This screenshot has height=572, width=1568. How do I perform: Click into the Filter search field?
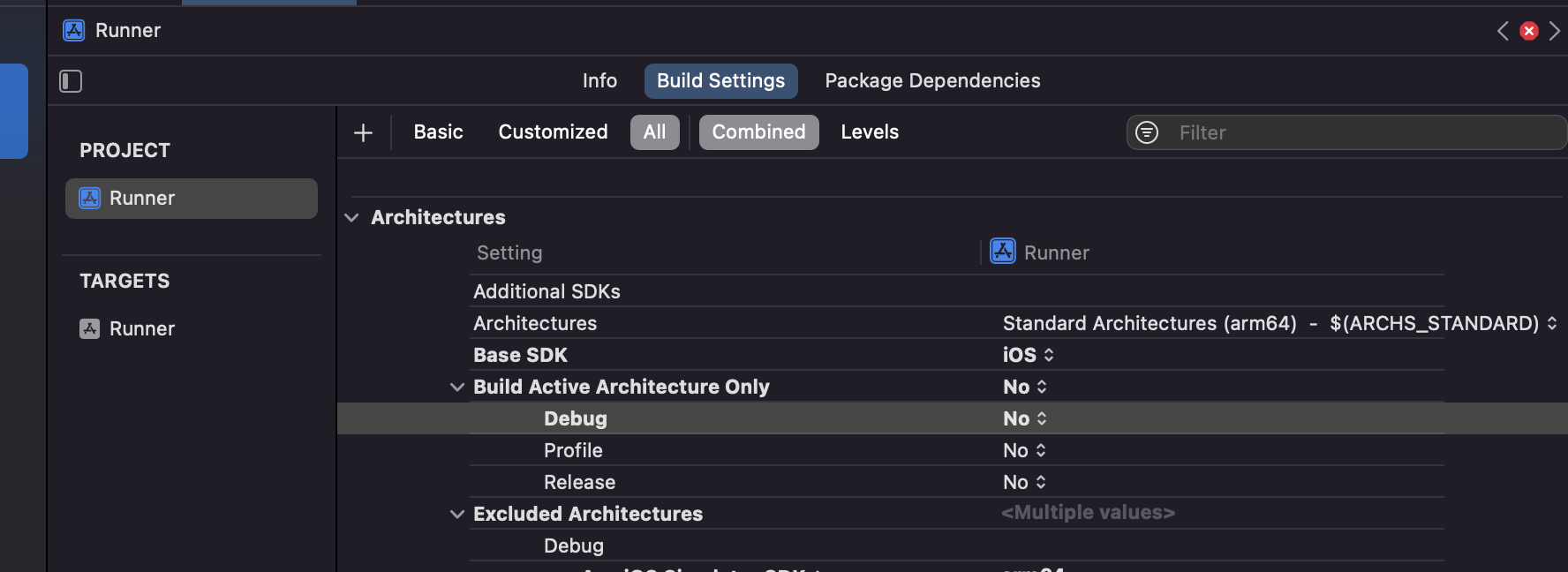[1346, 132]
